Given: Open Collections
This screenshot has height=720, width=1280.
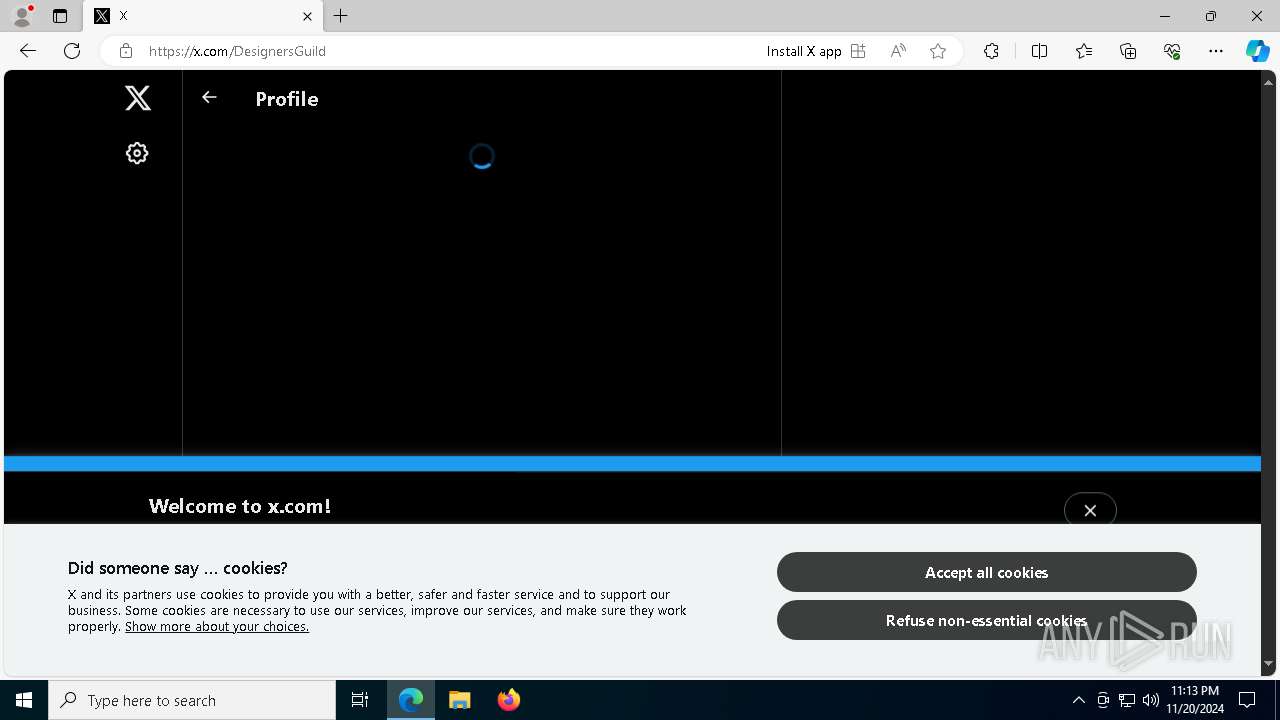Looking at the screenshot, I should coord(1128,51).
